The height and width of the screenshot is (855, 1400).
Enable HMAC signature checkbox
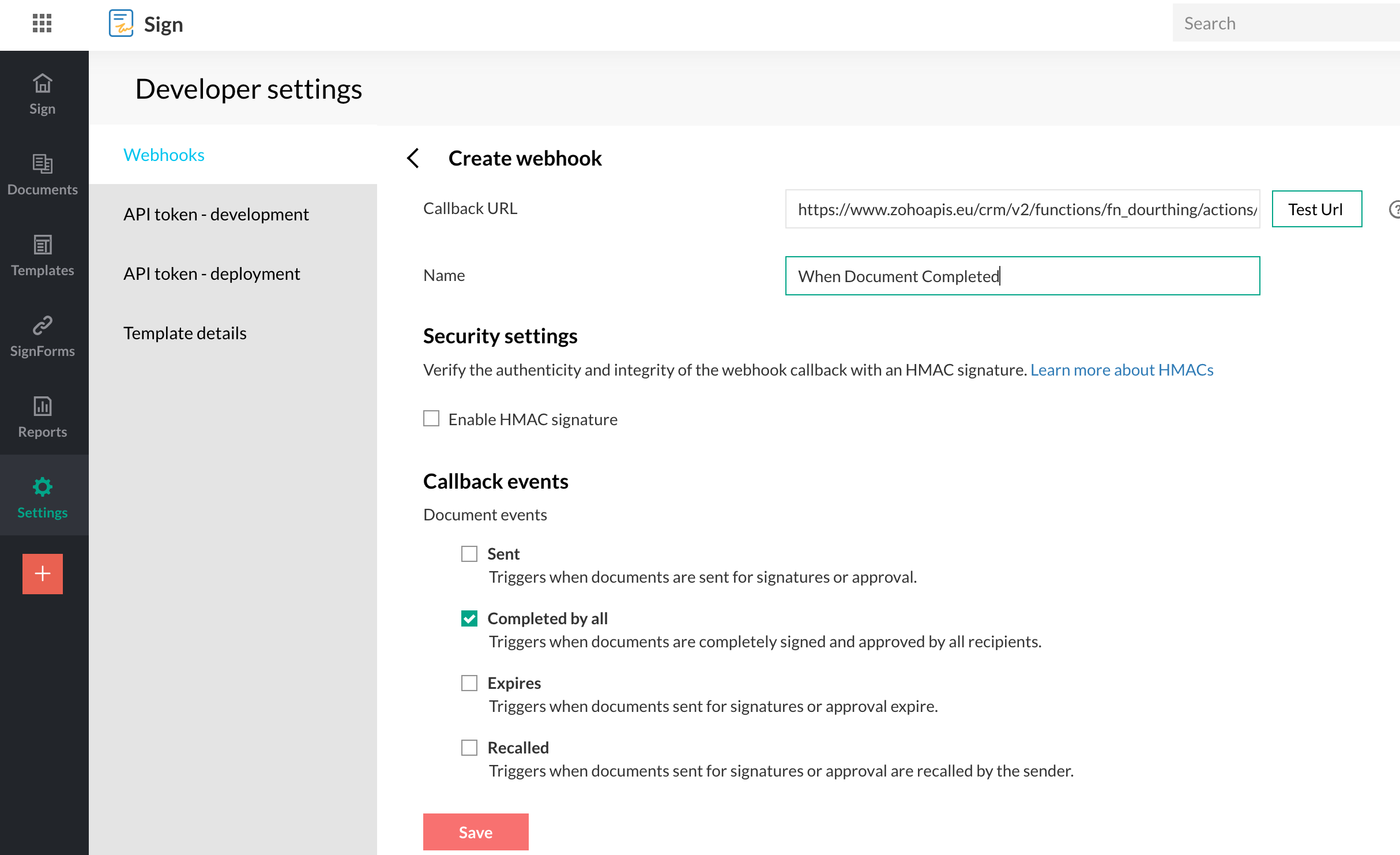tap(431, 418)
